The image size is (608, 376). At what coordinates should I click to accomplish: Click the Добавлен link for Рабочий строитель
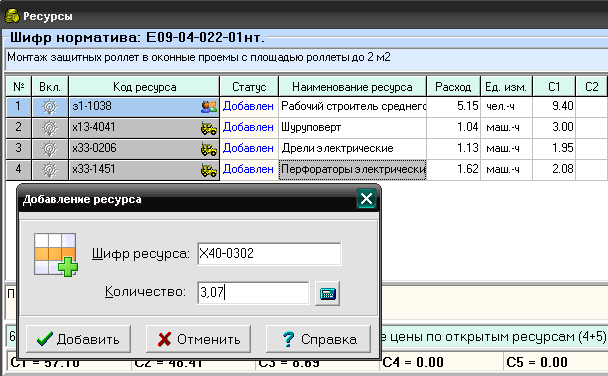248,106
